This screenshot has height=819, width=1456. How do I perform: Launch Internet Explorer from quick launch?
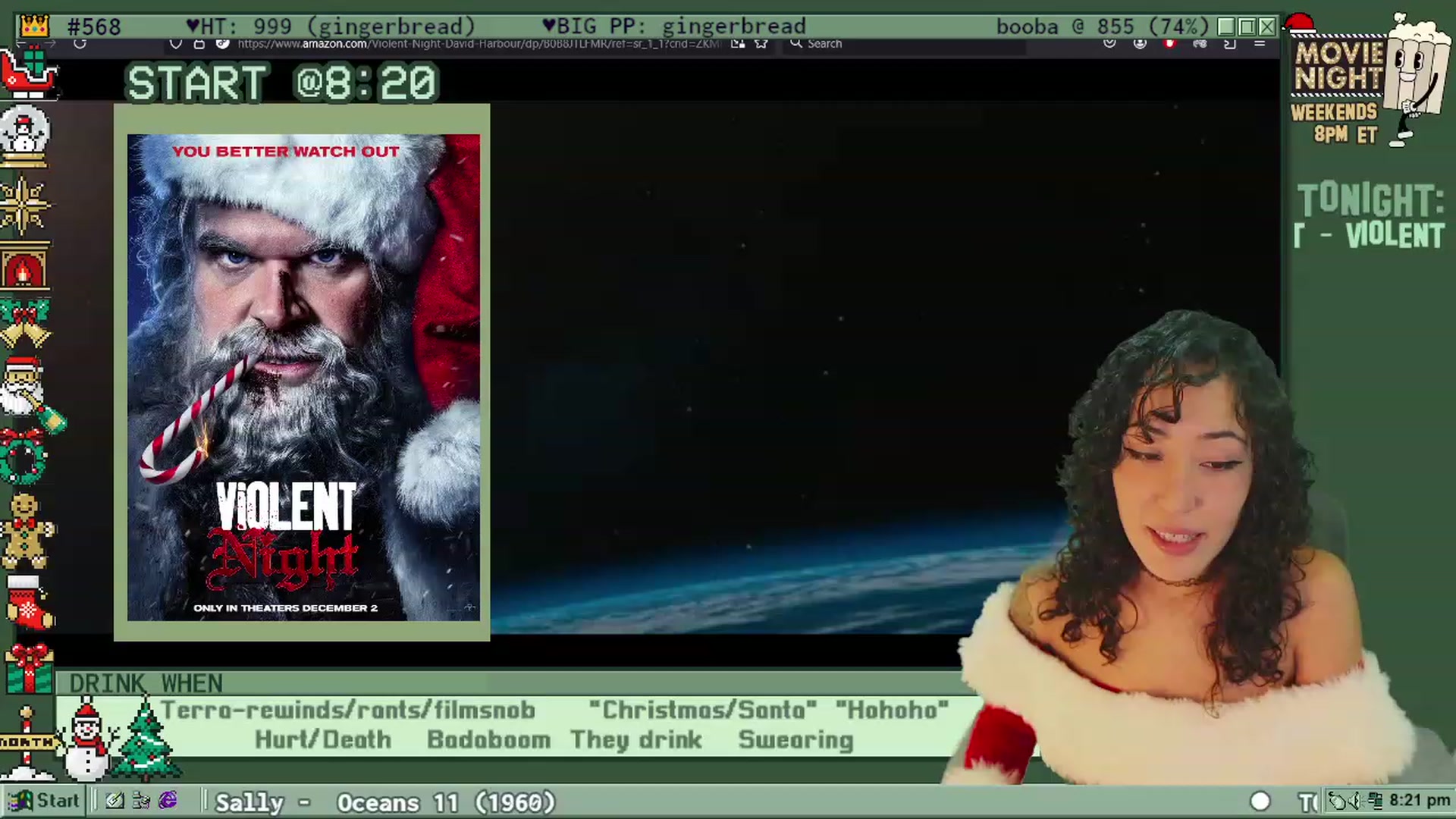[x=168, y=801]
